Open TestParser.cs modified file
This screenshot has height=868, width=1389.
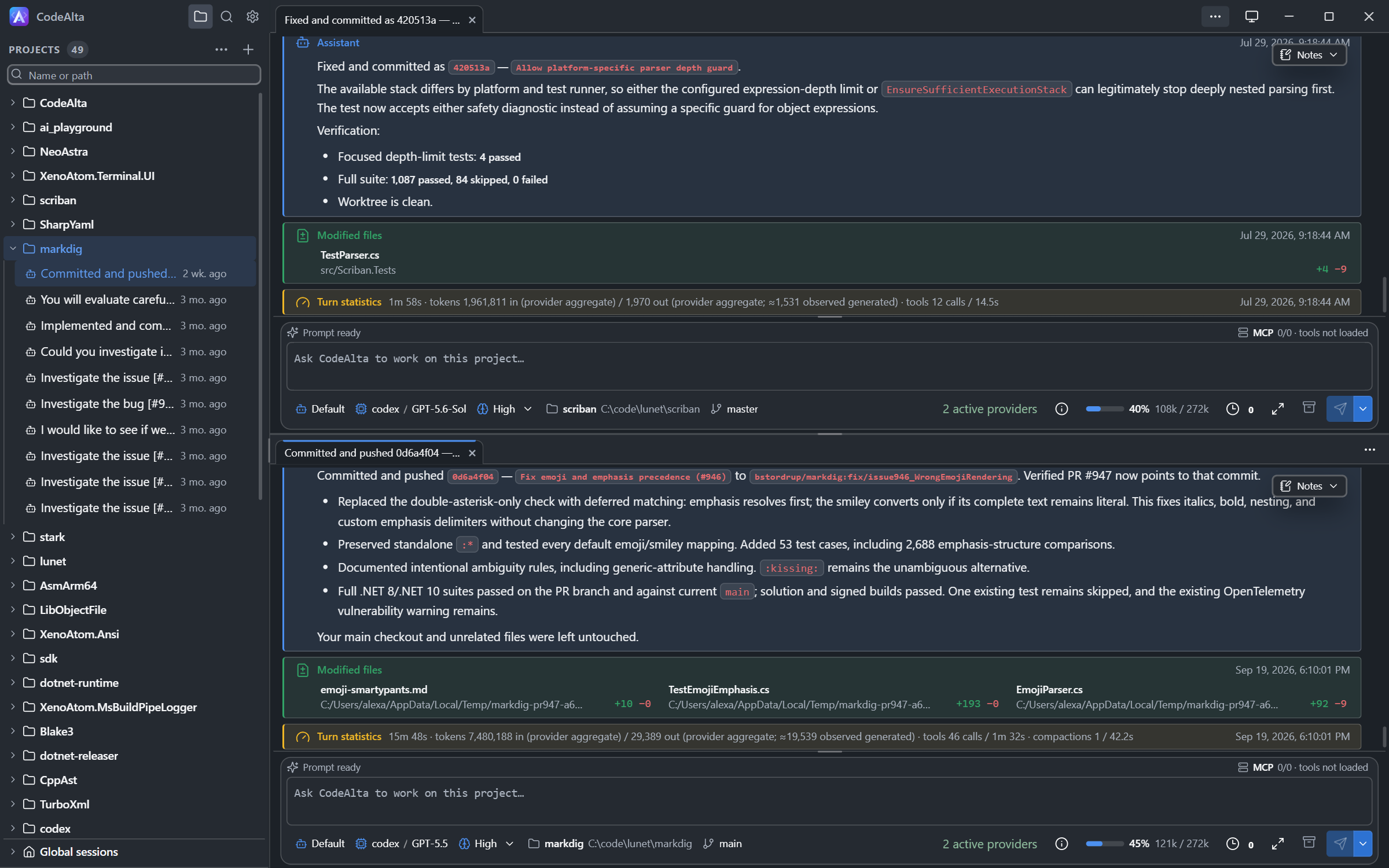[x=350, y=255]
